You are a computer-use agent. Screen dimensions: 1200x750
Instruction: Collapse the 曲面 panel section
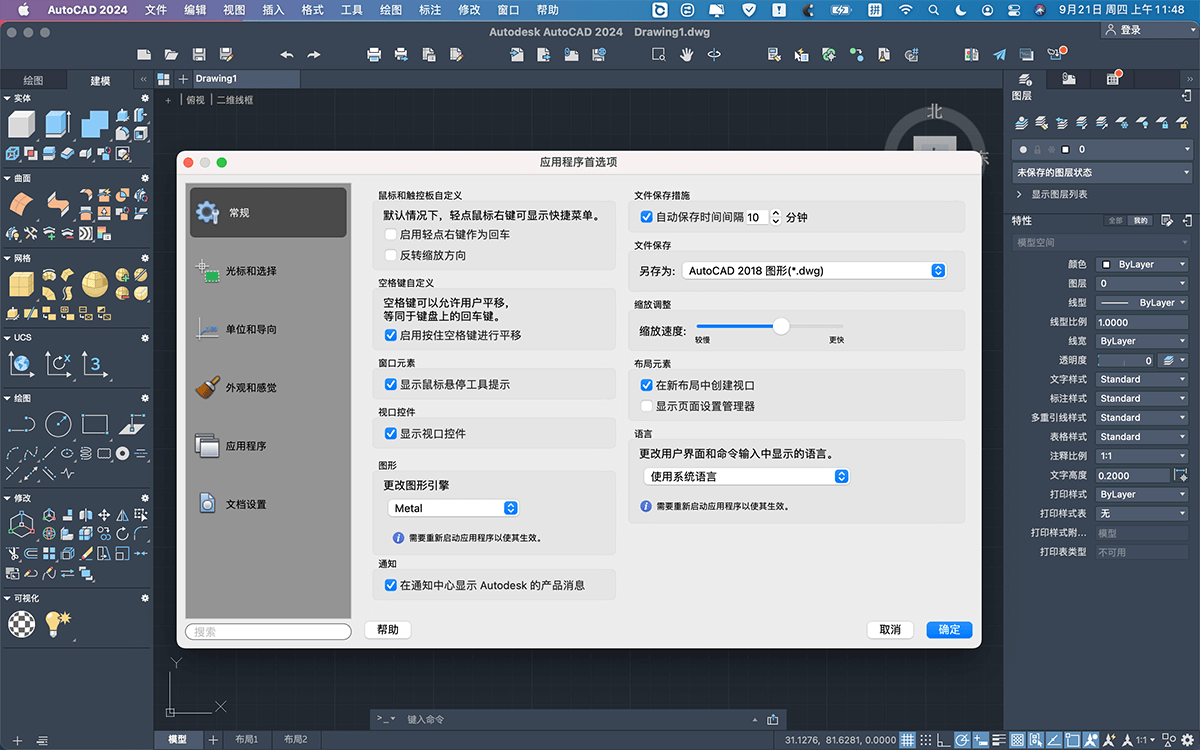[x=7, y=178]
